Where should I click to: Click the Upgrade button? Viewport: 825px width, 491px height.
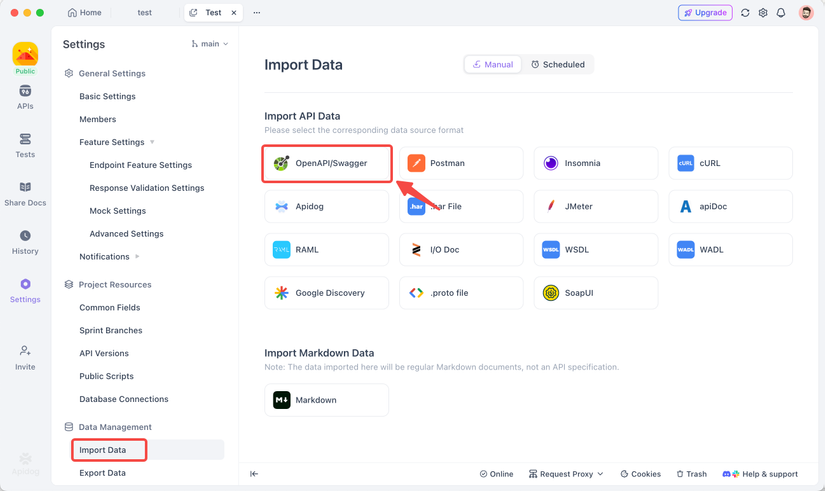coord(705,13)
